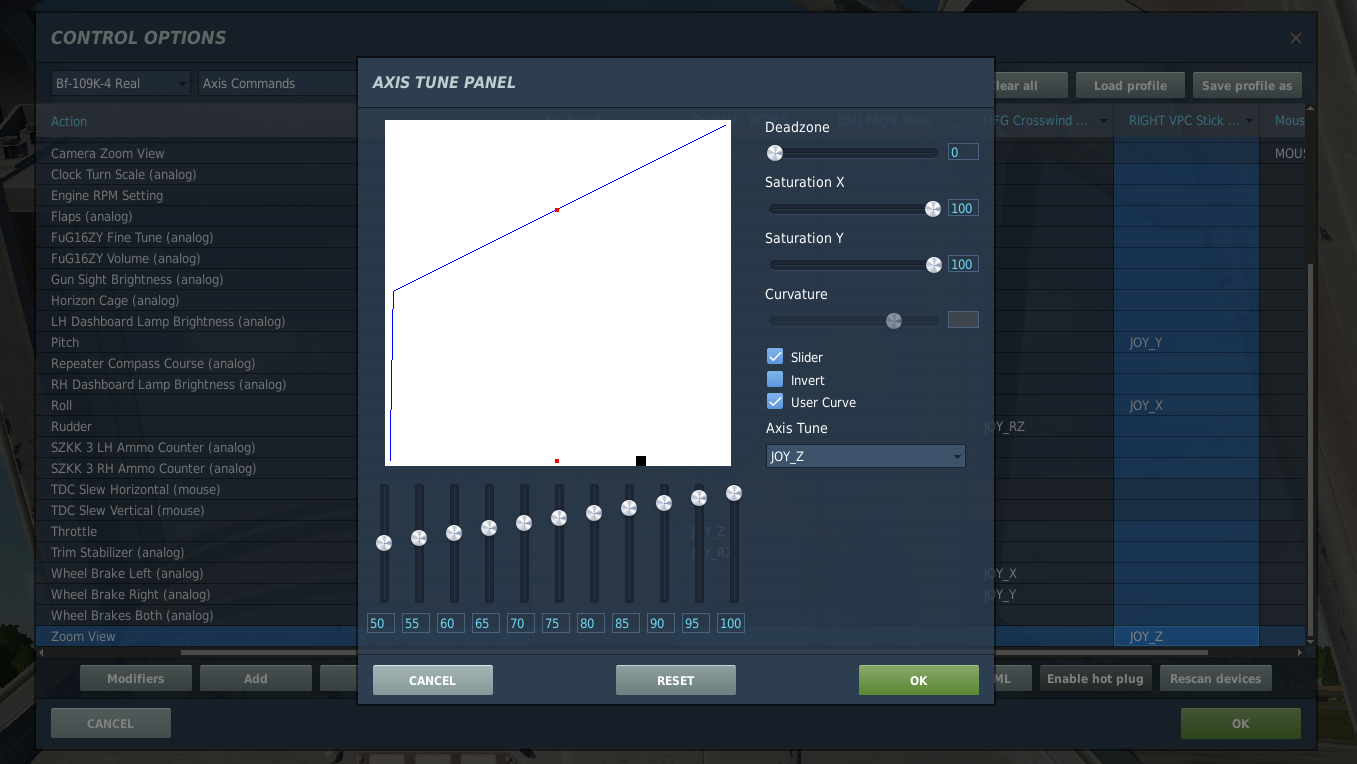1357x764 pixels.
Task: Click the Save profile as button
Action: pyautogui.click(x=1247, y=85)
